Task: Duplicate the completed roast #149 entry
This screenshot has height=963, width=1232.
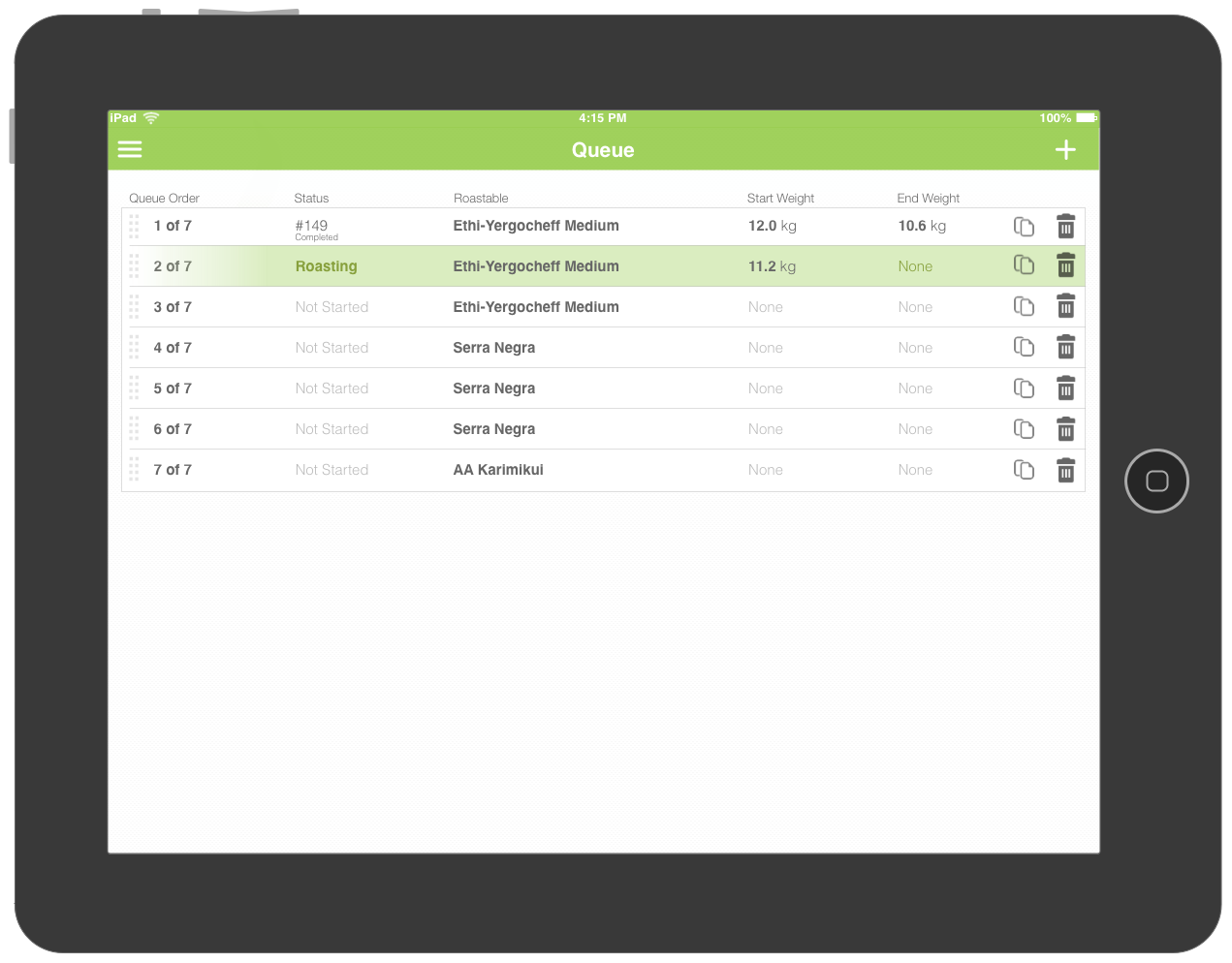Action: point(1024,226)
